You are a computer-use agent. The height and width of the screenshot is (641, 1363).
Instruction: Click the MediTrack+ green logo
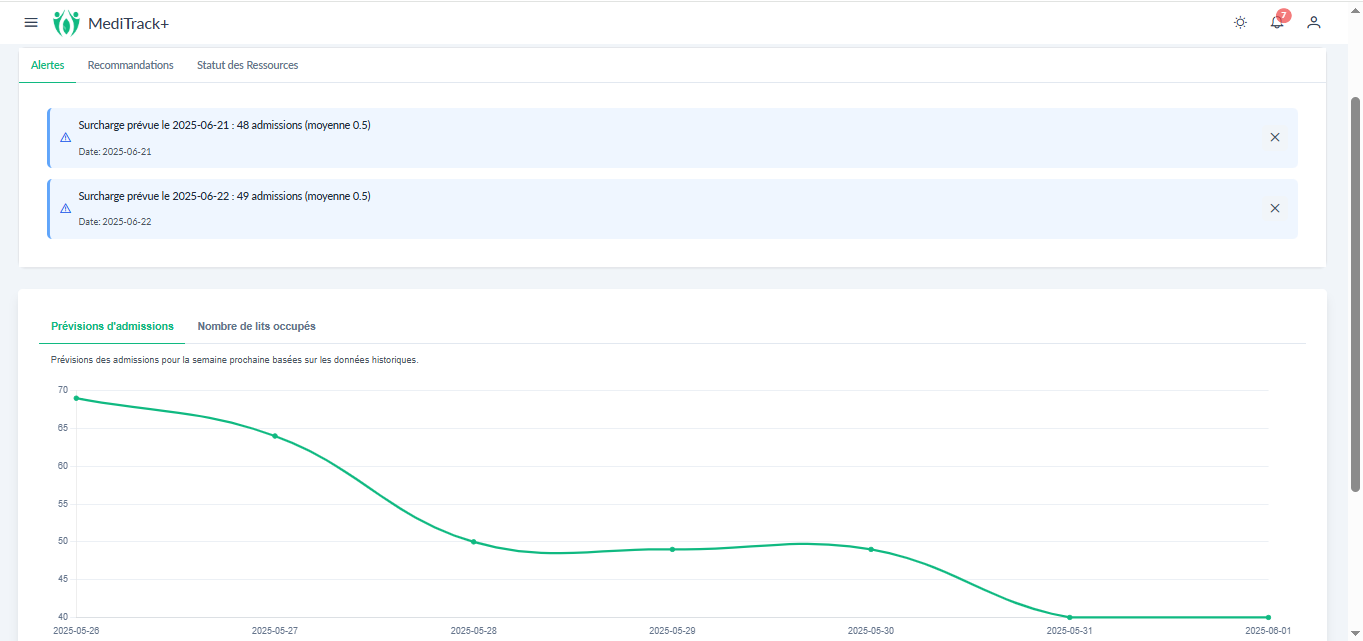[x=66, y=22]
